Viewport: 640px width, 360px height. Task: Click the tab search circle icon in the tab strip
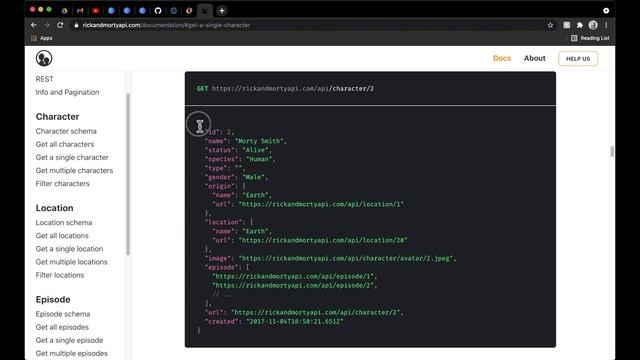pyautogui.click(x=606, y=11)
